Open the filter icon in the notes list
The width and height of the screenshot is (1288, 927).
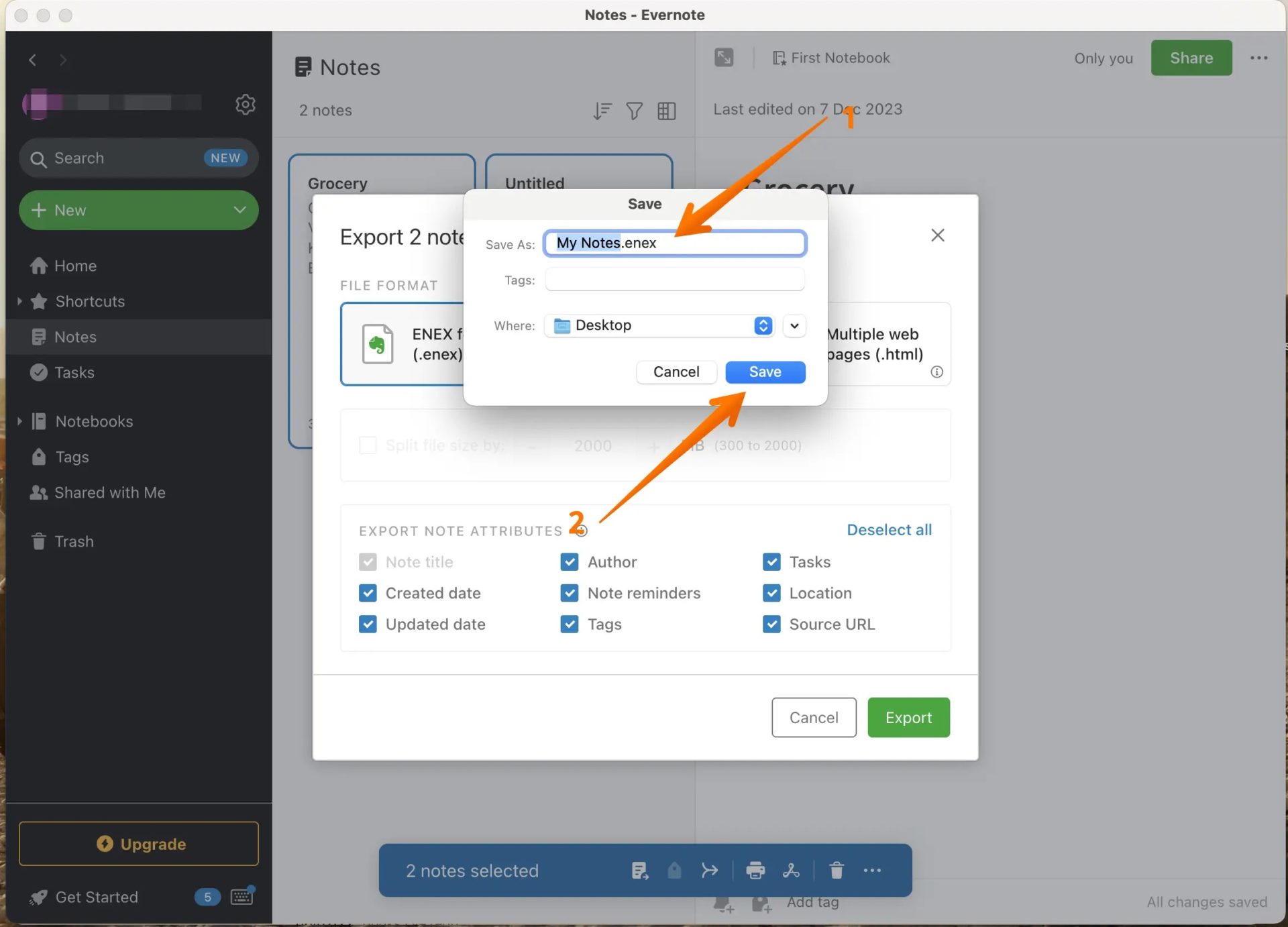tap(634, 111)
